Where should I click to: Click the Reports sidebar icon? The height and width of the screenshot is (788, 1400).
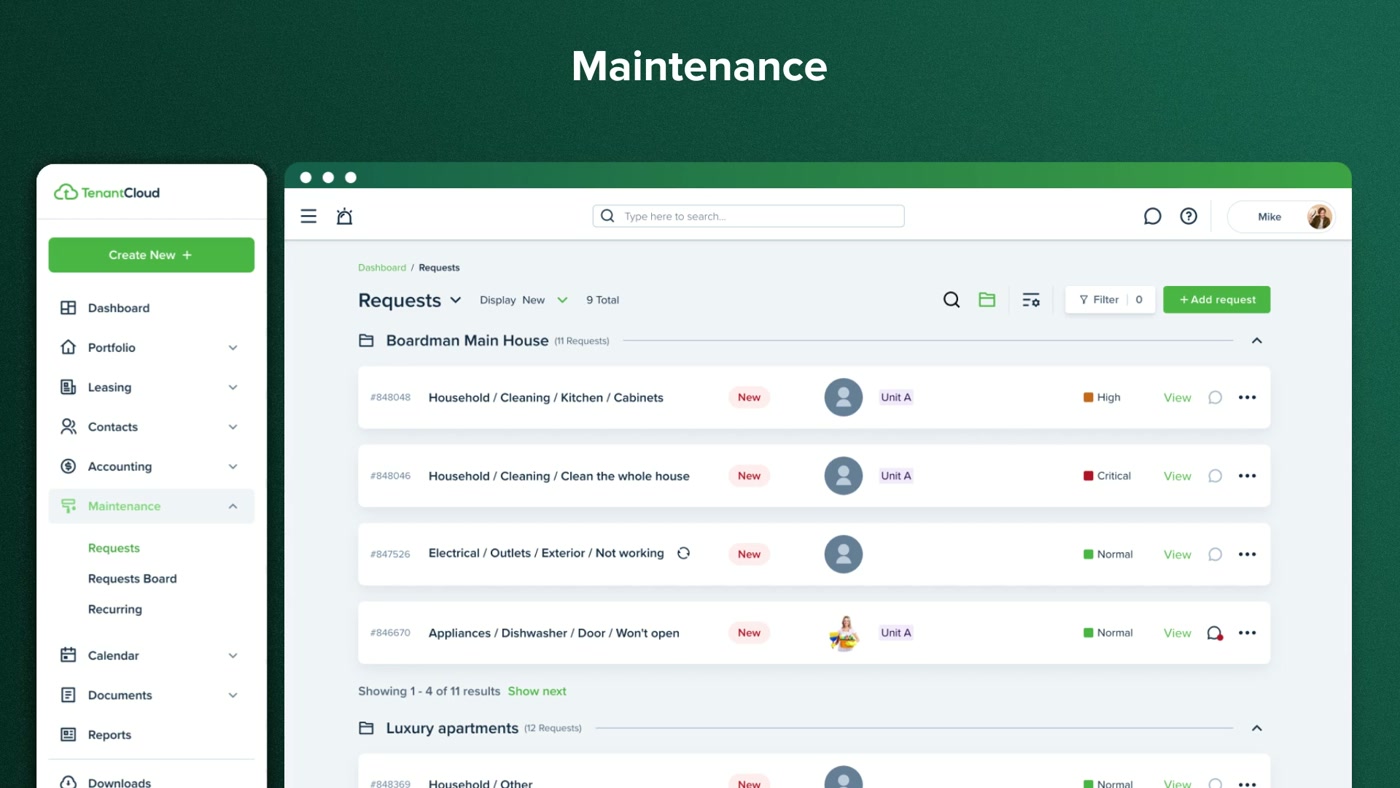tap(68, 735)
